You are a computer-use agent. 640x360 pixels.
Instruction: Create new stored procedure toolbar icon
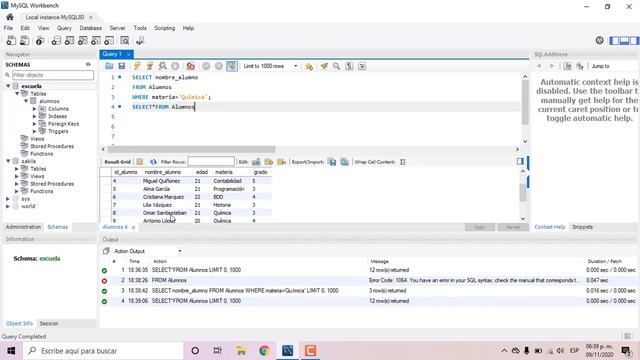pos(96,40)
